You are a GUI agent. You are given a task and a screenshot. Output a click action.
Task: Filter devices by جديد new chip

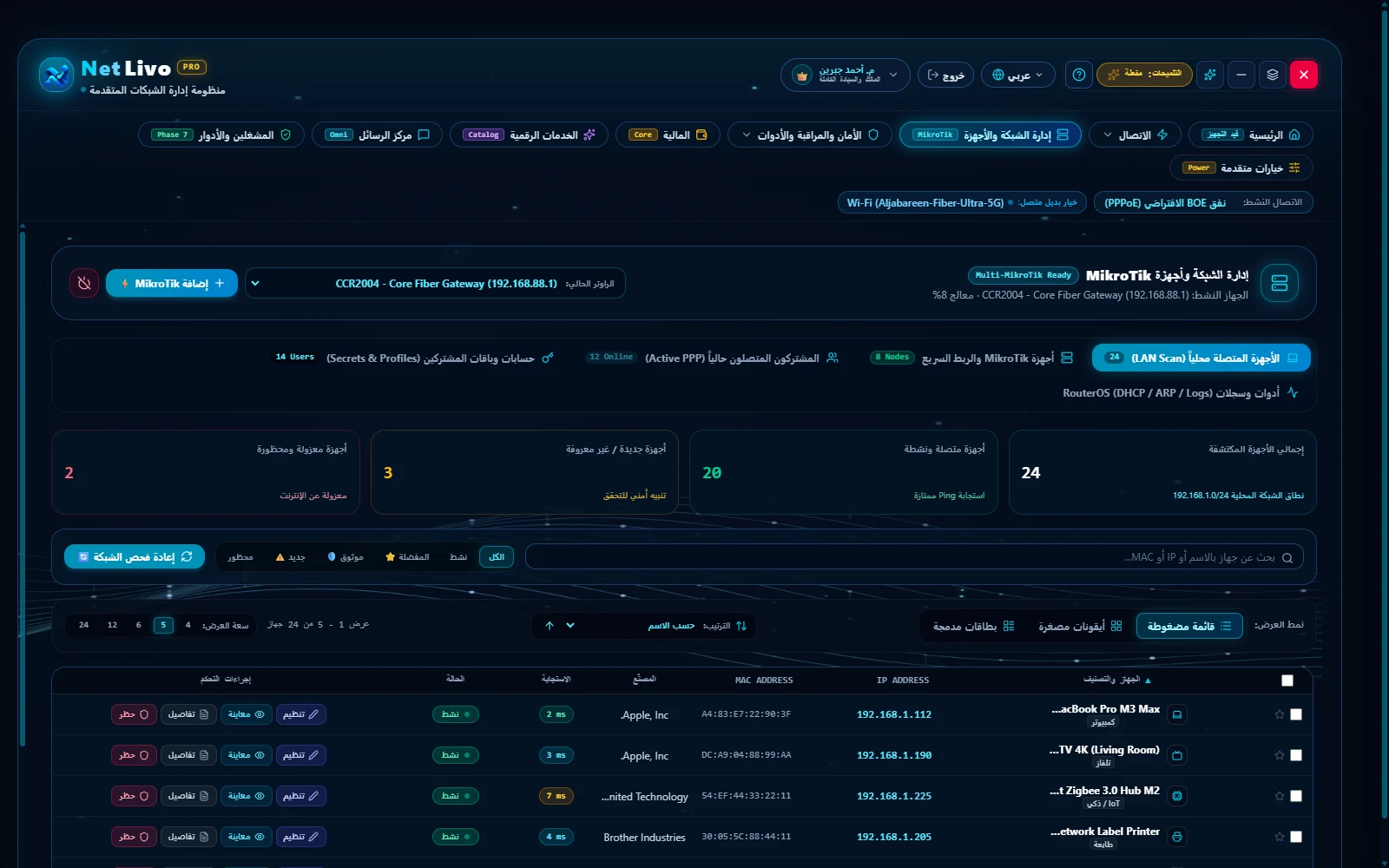pos(291,557)
